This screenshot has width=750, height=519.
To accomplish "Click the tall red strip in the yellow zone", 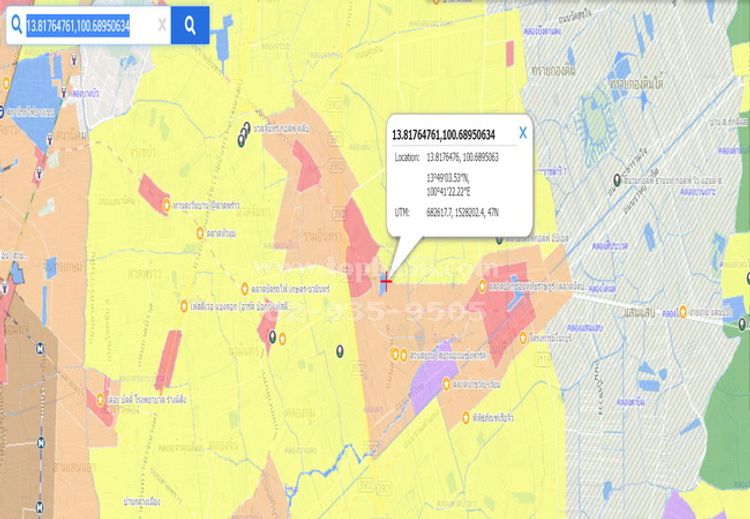I will (167, 360).
